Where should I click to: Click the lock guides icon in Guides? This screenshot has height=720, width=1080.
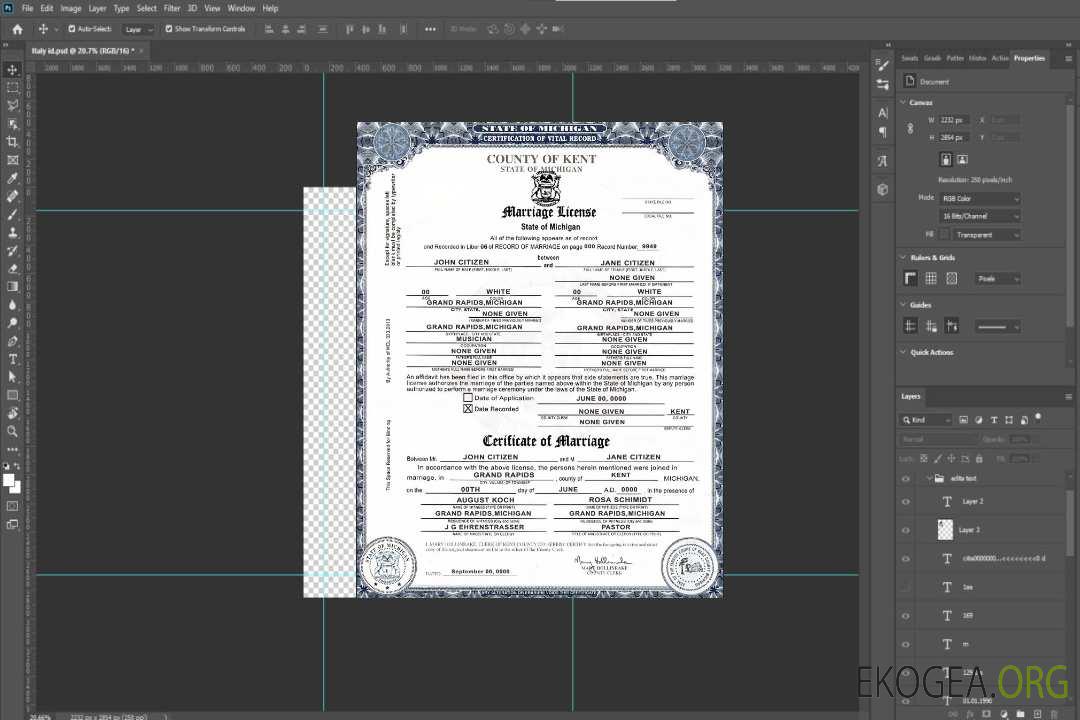(931, 326)
